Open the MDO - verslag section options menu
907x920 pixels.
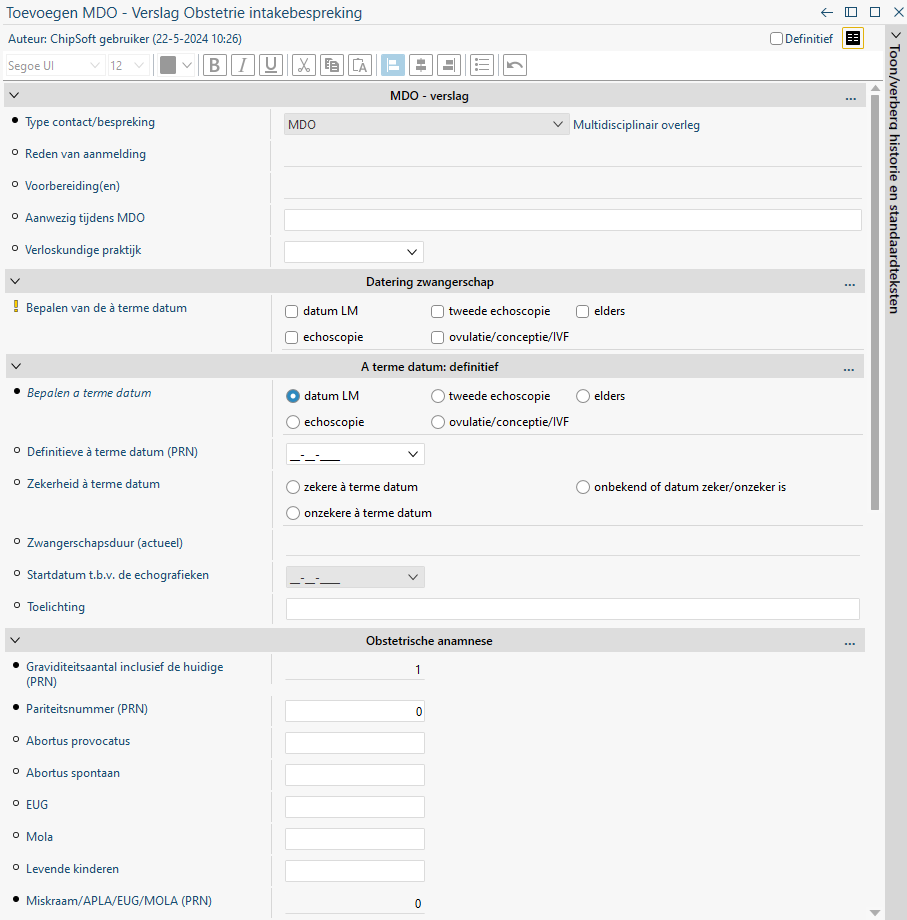(x=850, y=97)
